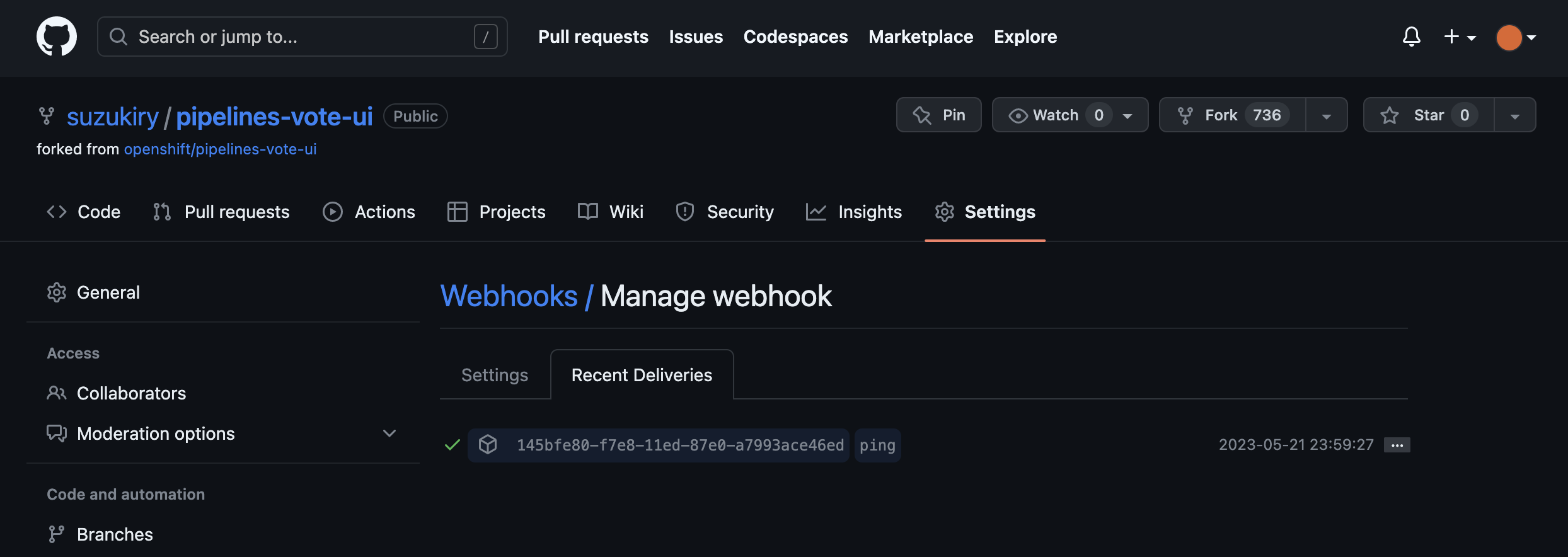Click the 2023-05-21 23:59:27 timestamp
This screenshot has height=557, width=1568.
(1296, 445)
